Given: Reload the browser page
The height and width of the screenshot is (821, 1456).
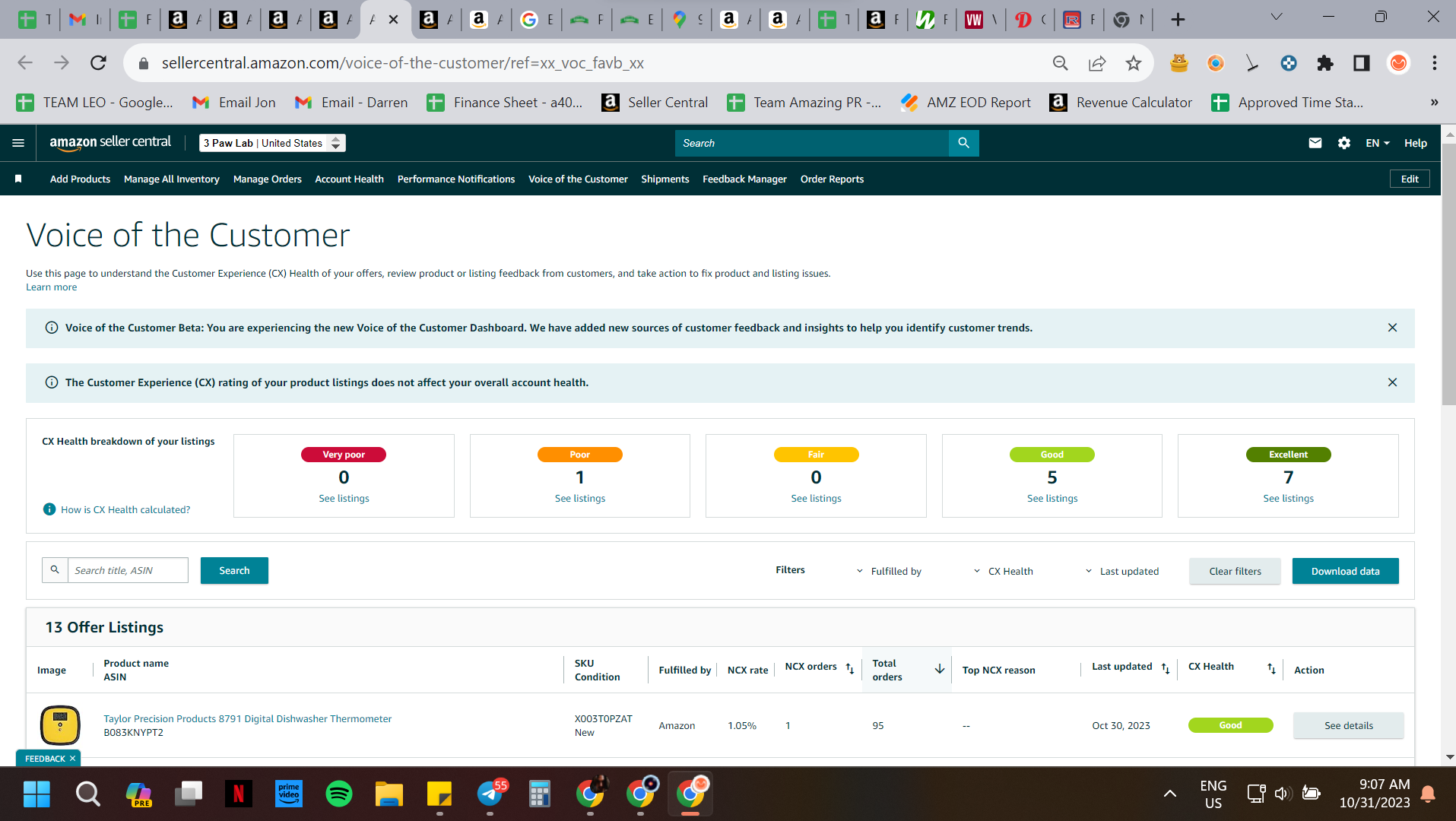Looking at the screenshot, I should (x=98, y=63).
